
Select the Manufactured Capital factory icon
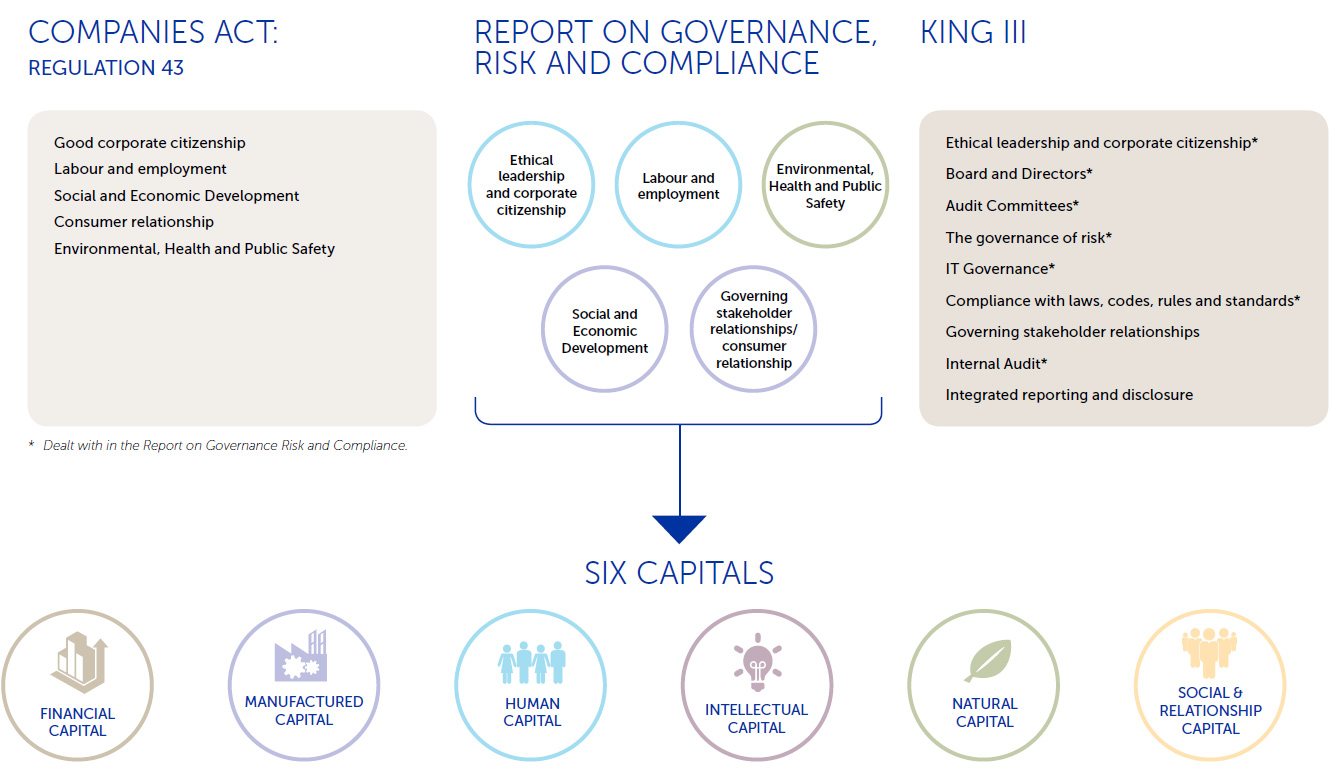pos(302,656)
